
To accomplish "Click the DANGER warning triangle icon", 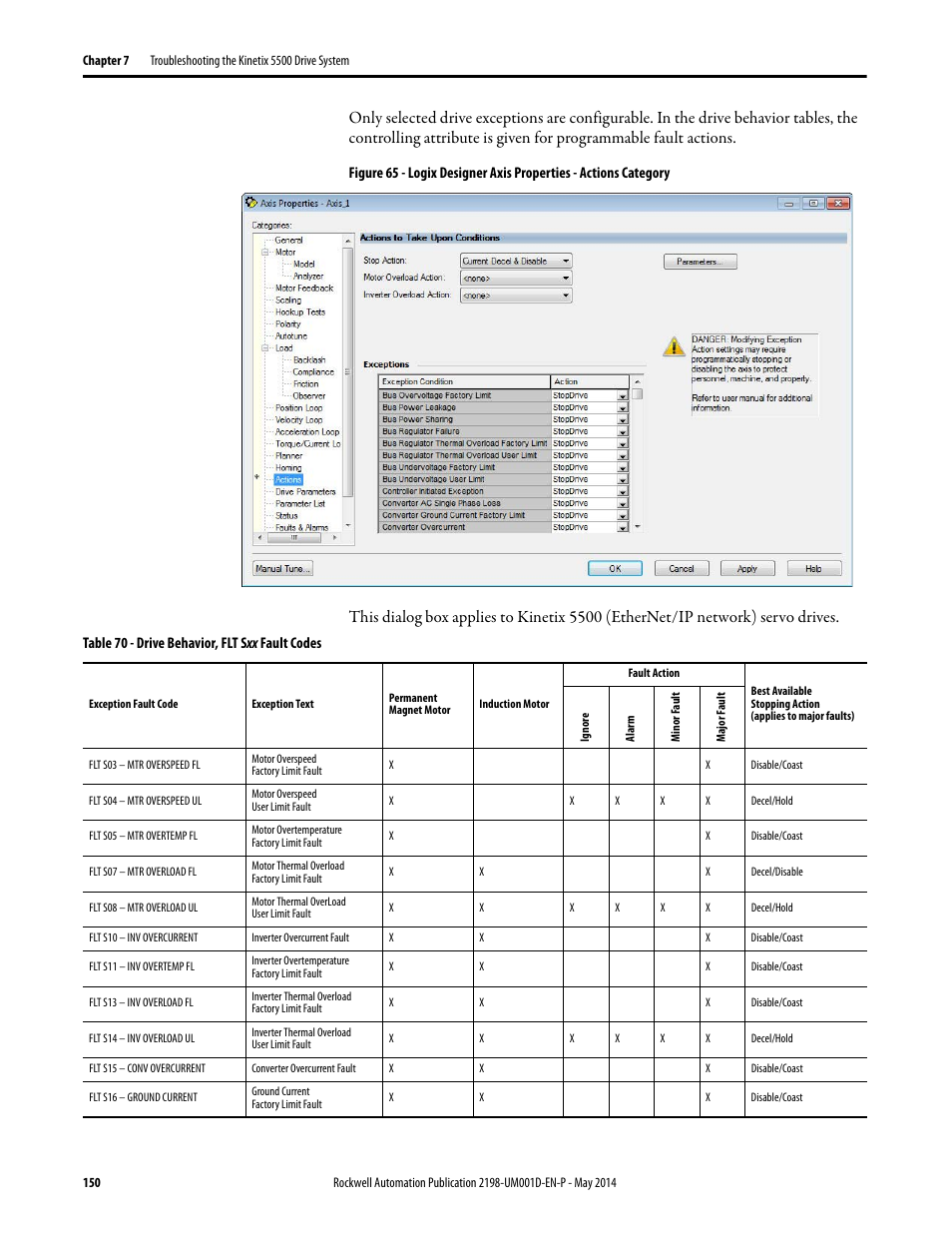I will pos(673,345).
